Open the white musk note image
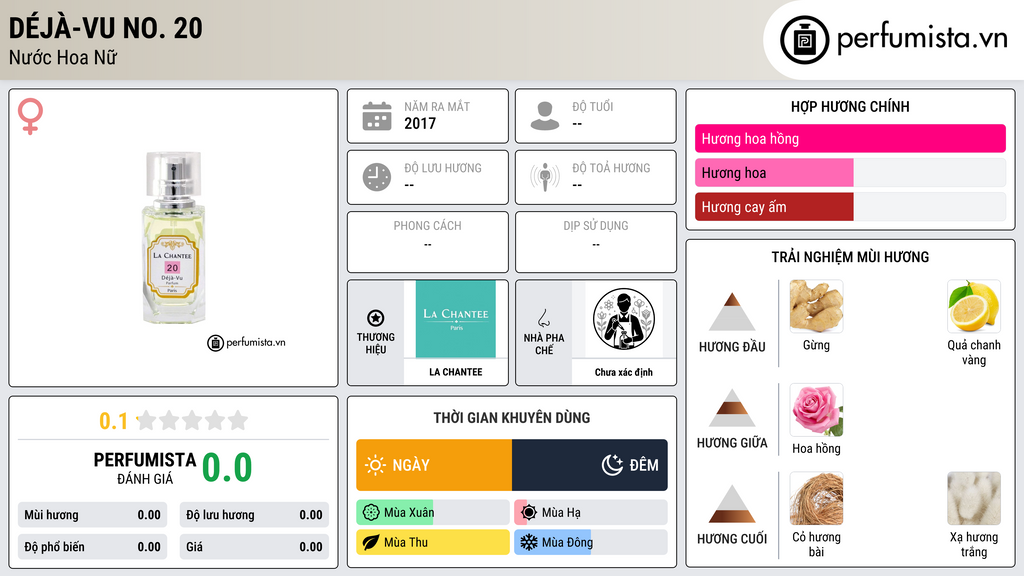Viewport: 1024px width, 576px height. click(x=974, y=498)
